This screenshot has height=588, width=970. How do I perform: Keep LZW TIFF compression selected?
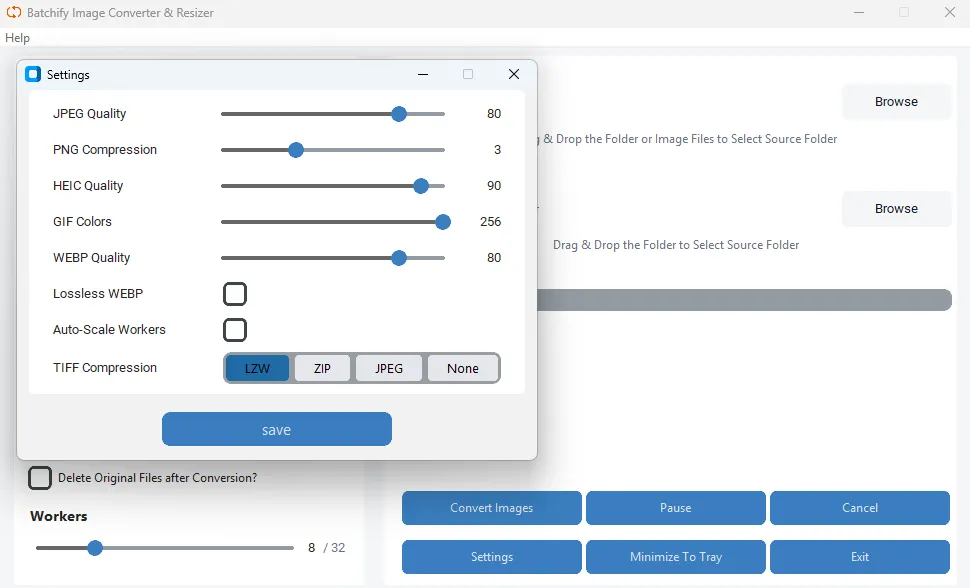click(x=257, y=367)
